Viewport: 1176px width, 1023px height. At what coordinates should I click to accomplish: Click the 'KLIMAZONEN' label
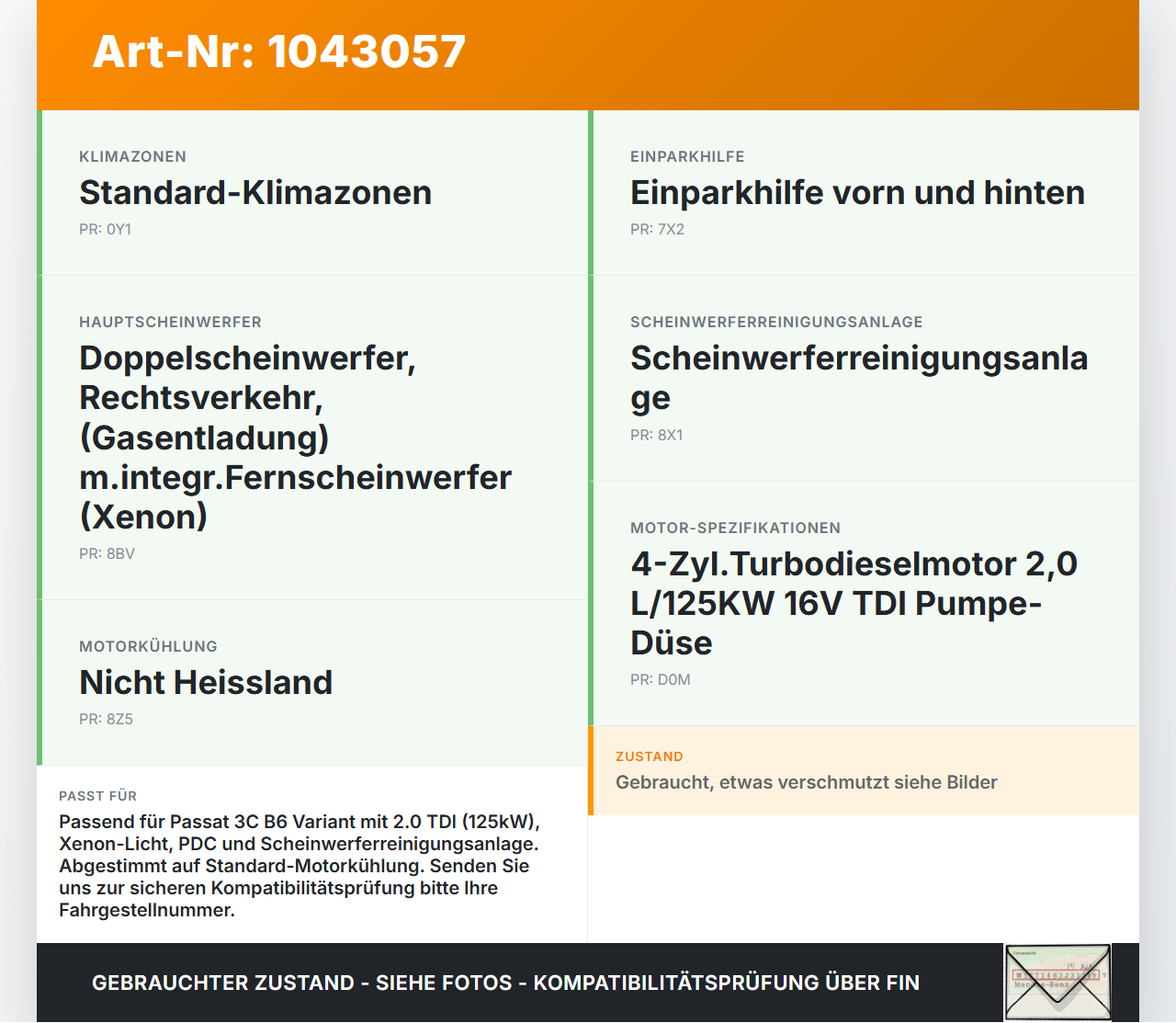point(132,157)
